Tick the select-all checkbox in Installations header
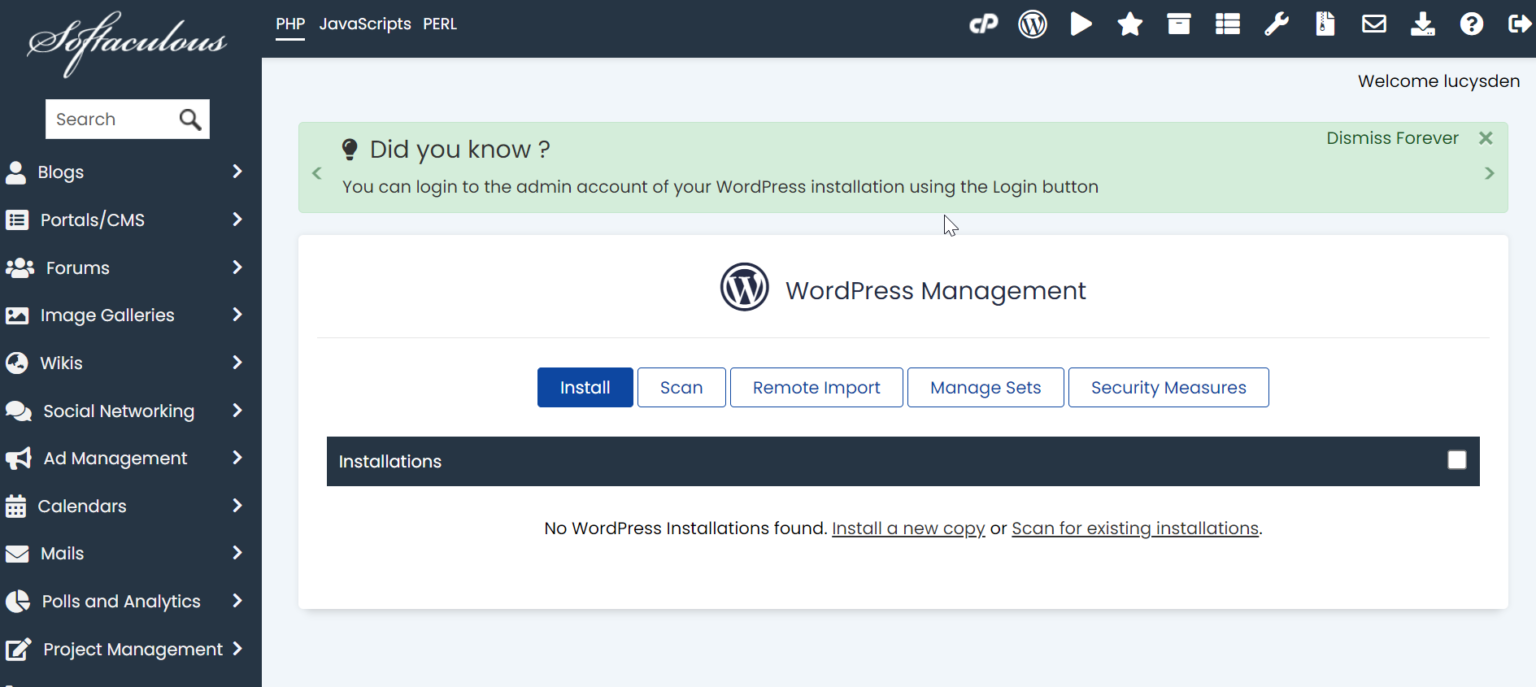Viewport: 1536px width, 687px height. coord(1456,460)
